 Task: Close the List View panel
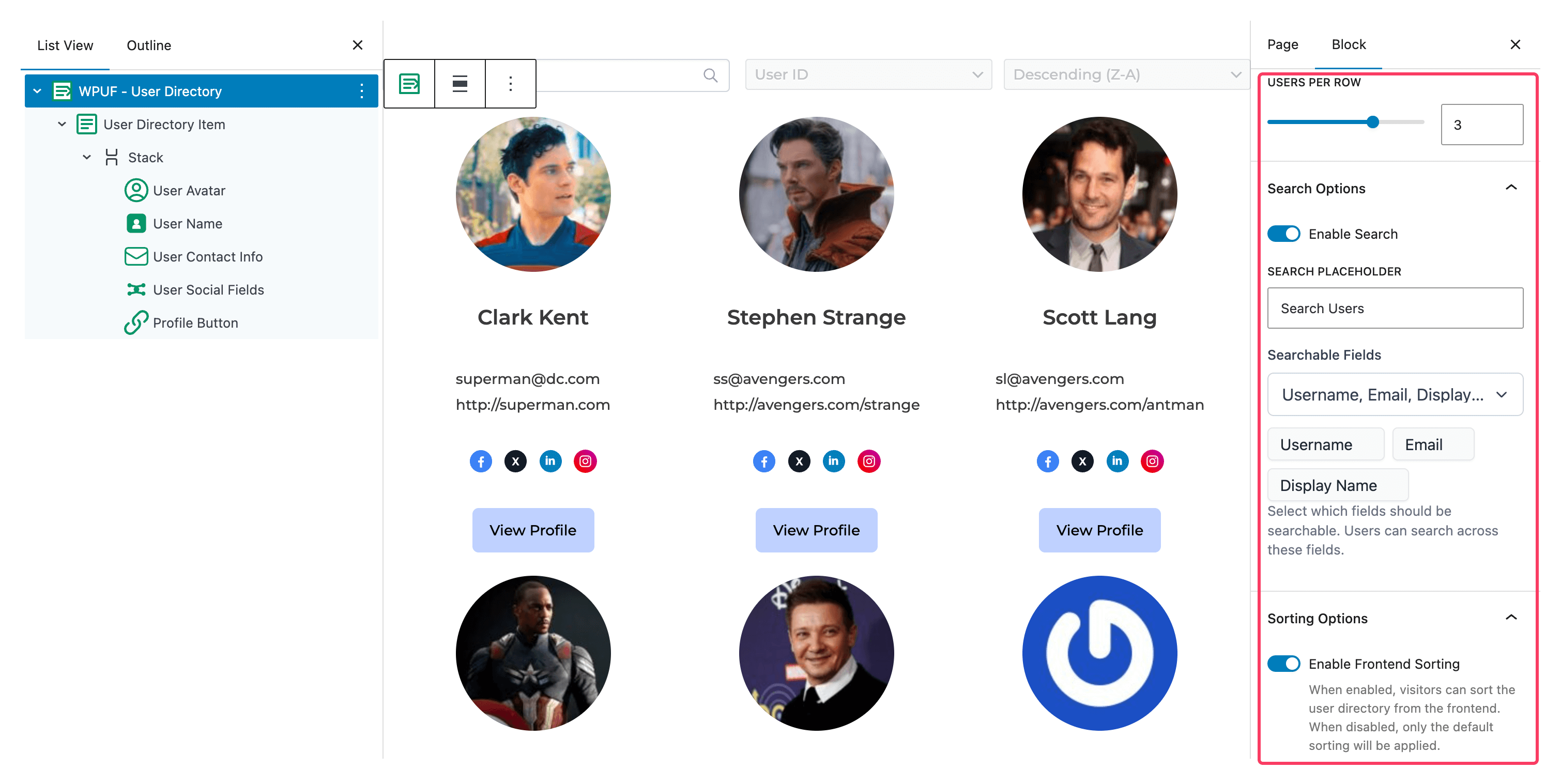click(358, 45)
